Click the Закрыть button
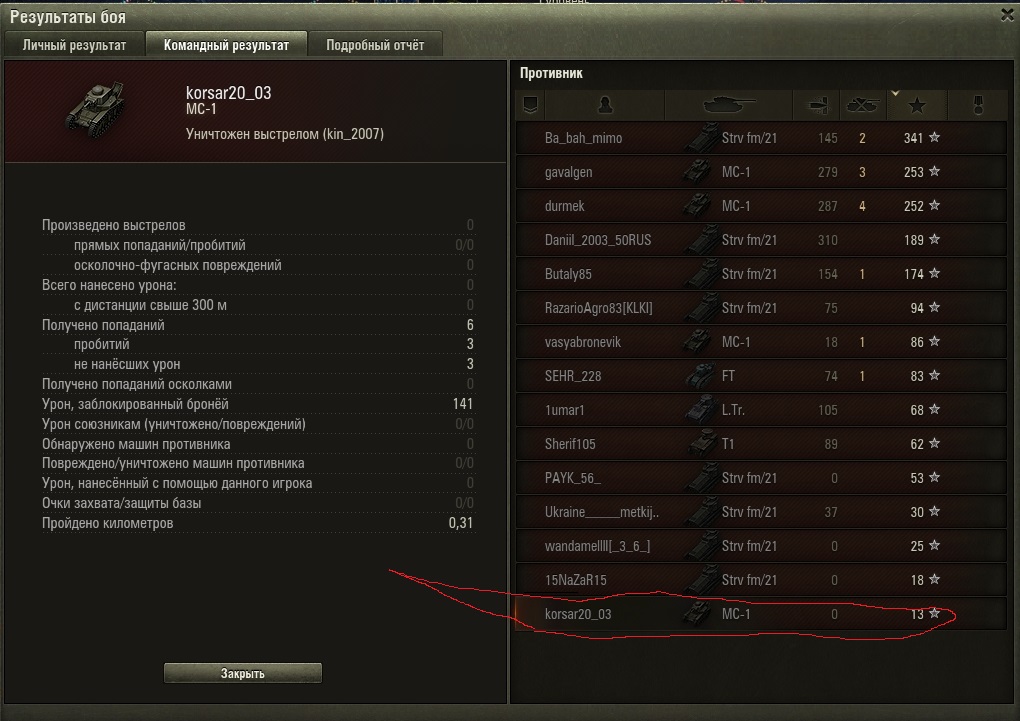This screenshot has width=1020, height=721. click(243, 673)
